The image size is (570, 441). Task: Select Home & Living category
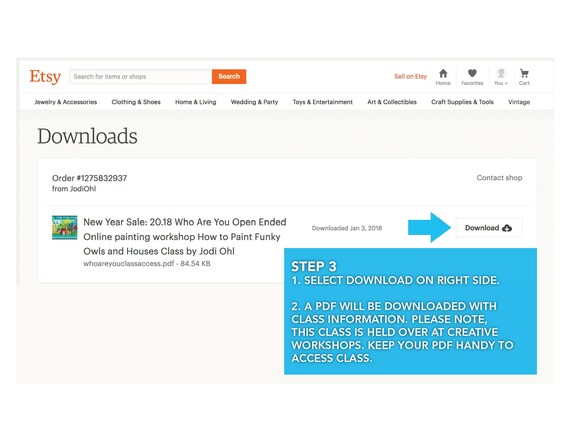196,102
